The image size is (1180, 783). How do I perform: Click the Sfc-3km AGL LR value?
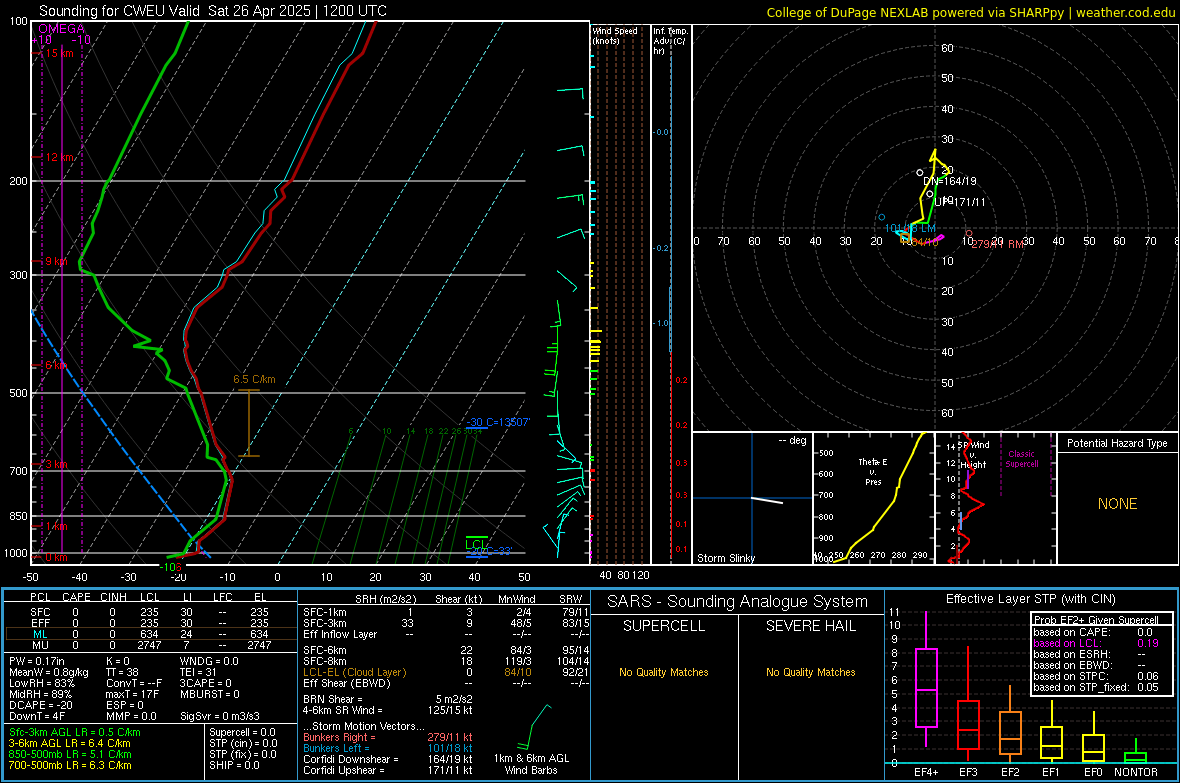(x=75, y=733)
